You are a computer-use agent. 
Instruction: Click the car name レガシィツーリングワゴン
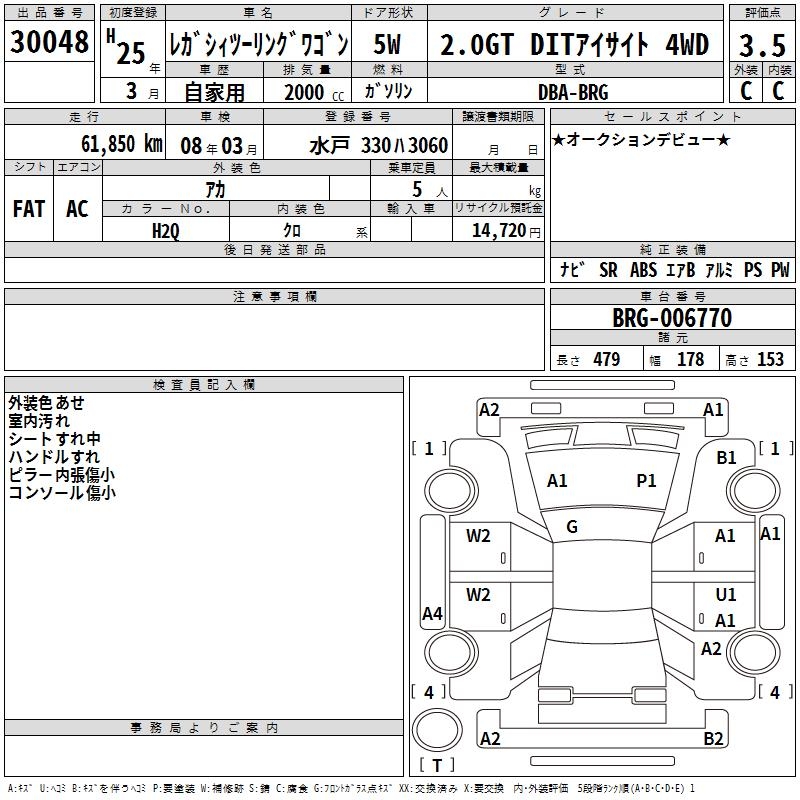259,45
